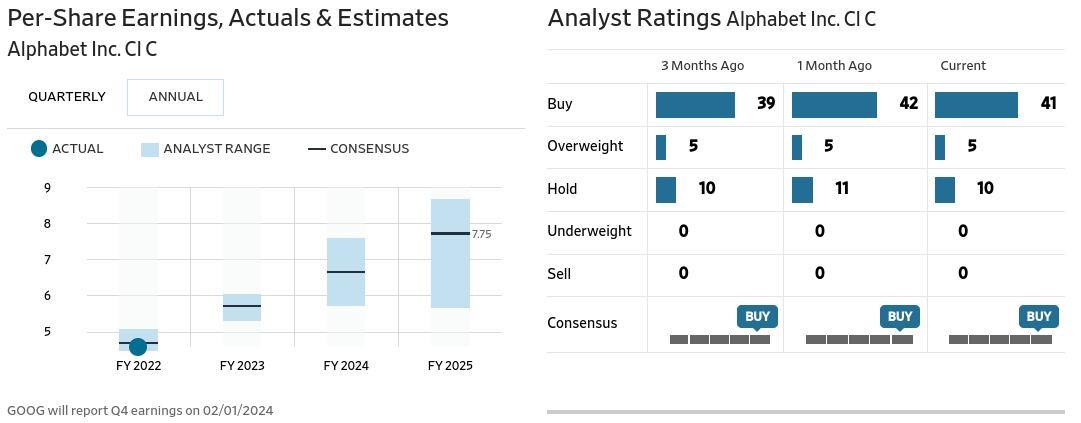The width and height of the screenshot is (1081, 423).
Task: Click the FY 2023 analyst range bar
Action: 242,308
